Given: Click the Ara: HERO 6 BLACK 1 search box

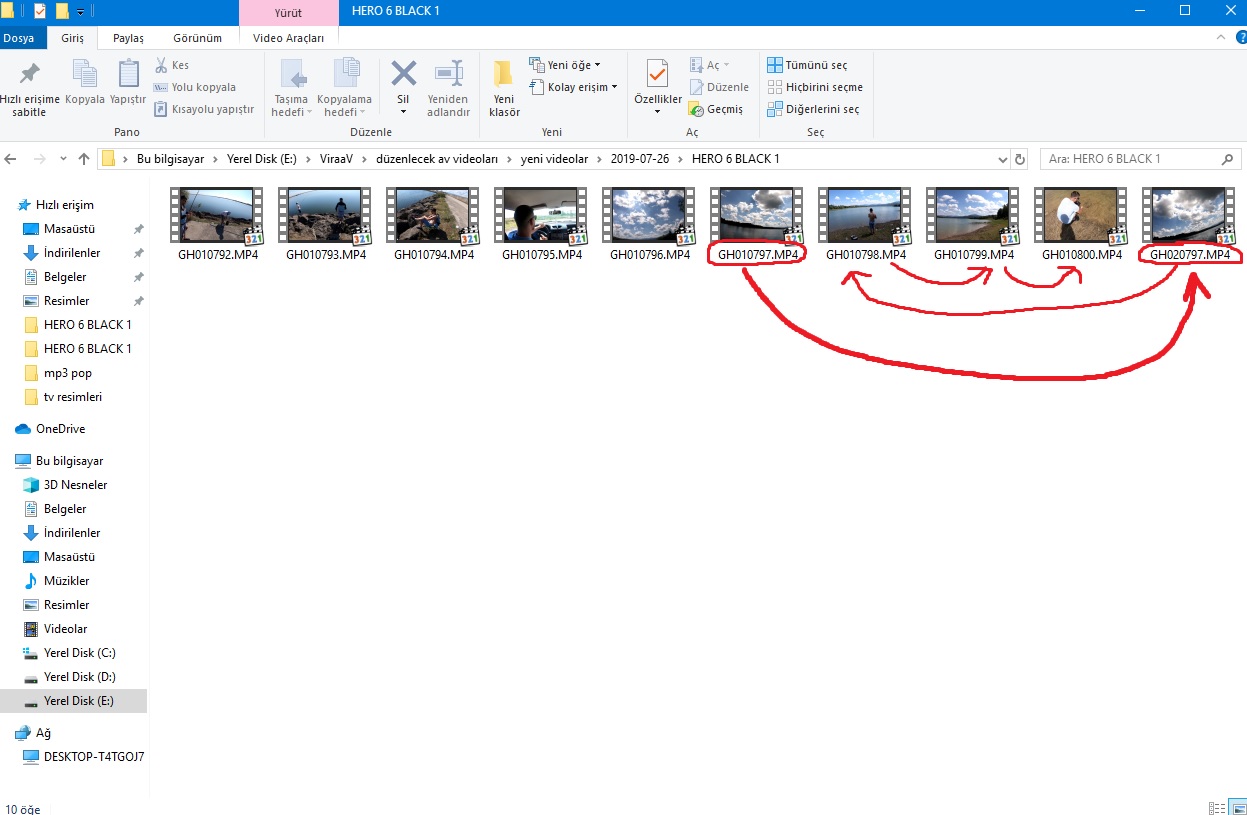Looking at the screenshot, I should click(1141, 159).
